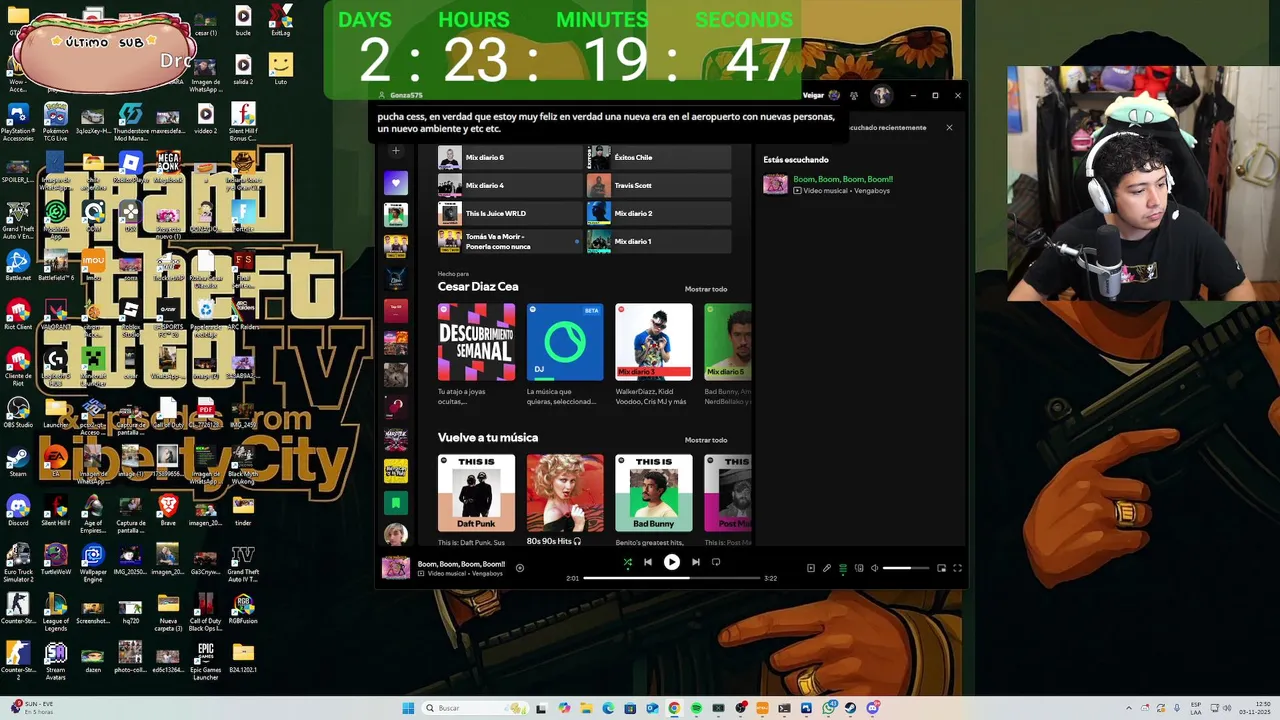Viewport: 1280px width, 720px height.
Task: Click the taskbar Buscar search box
Action: pyautogui.click(x=474, y=708)
